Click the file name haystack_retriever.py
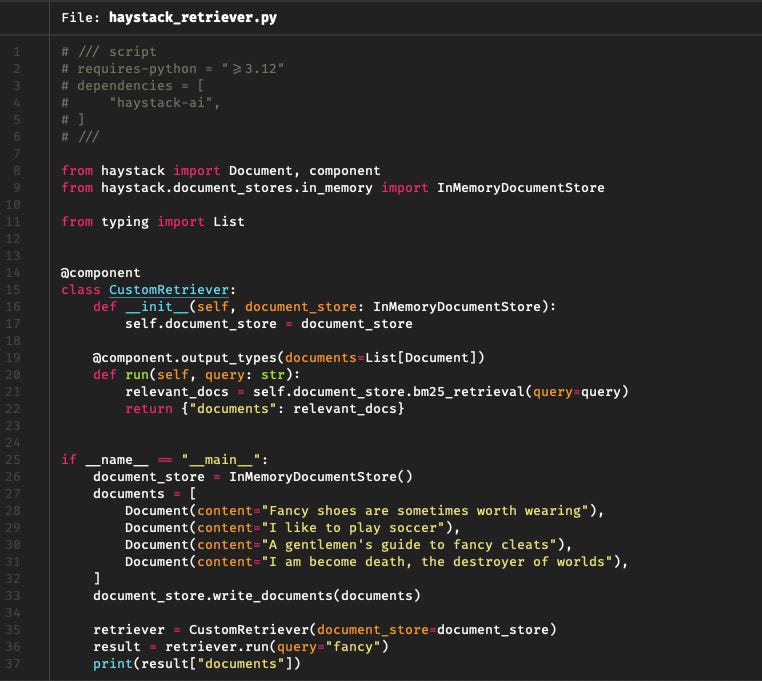The image size is (762, 681). (x=192, y=17)
